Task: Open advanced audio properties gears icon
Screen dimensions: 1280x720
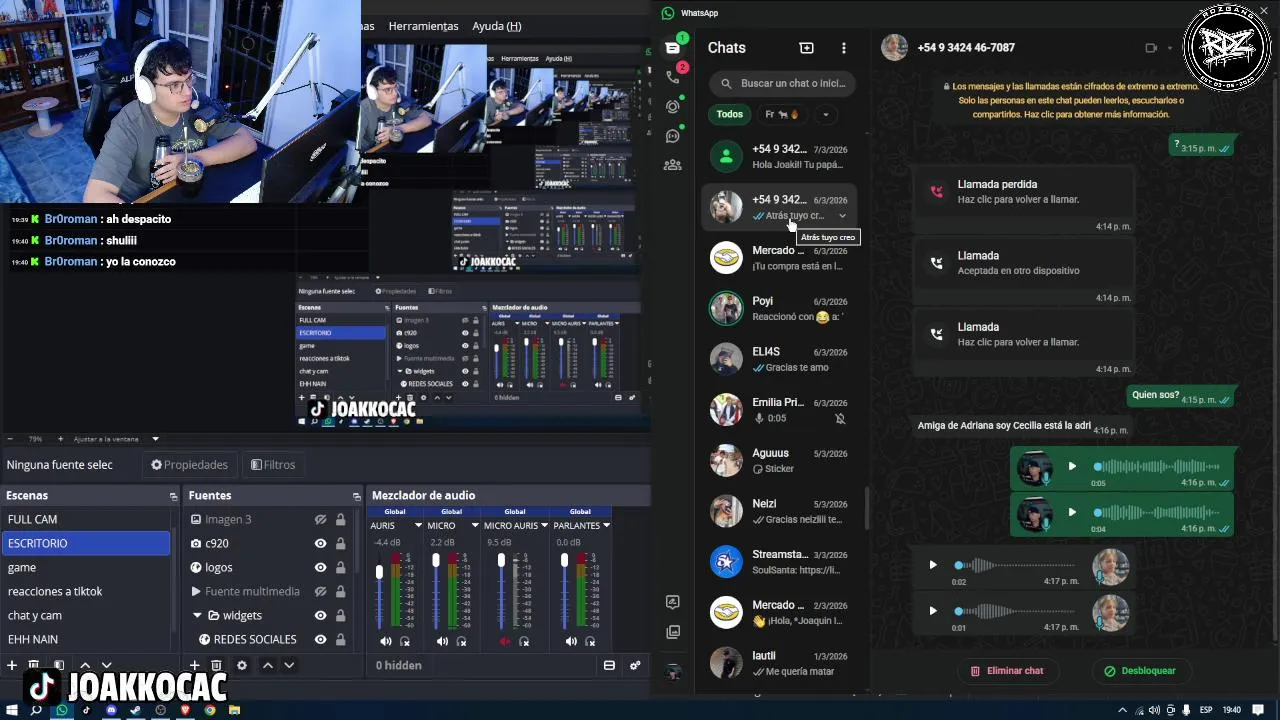Action: coord(634,665)
